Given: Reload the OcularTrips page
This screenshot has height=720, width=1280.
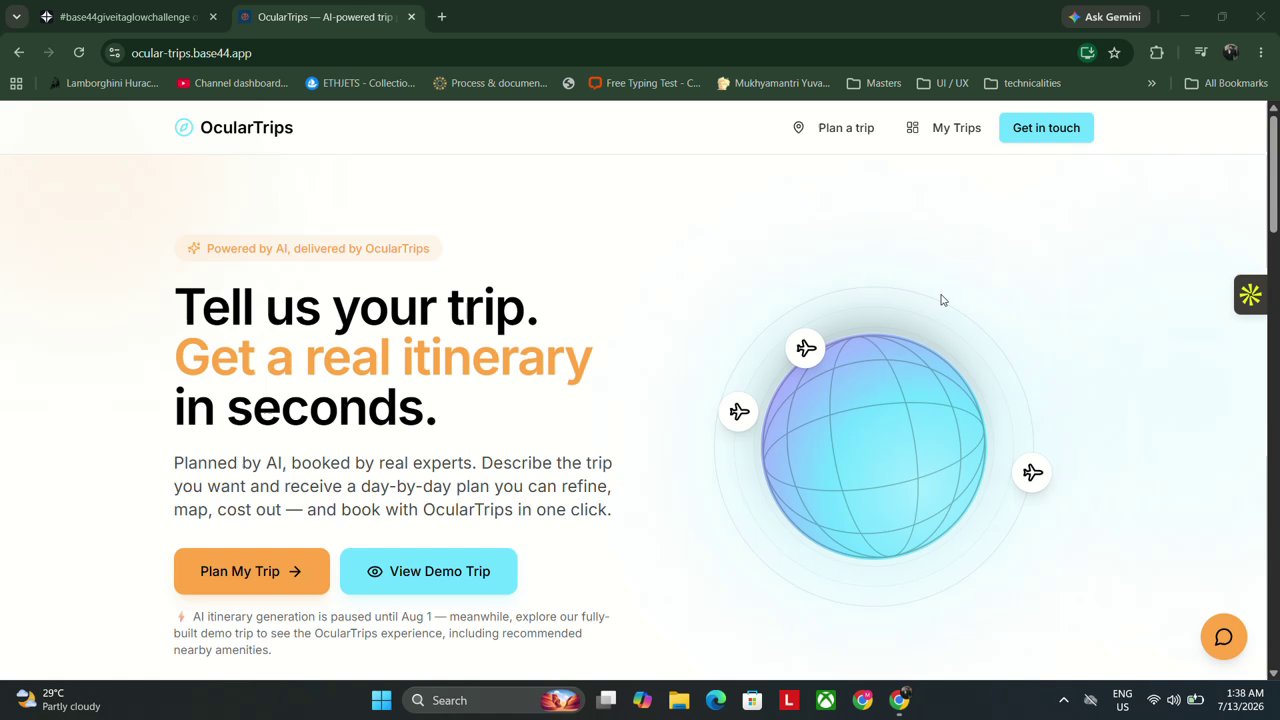Looking at the screenshot, I should [x=79, y=53].
